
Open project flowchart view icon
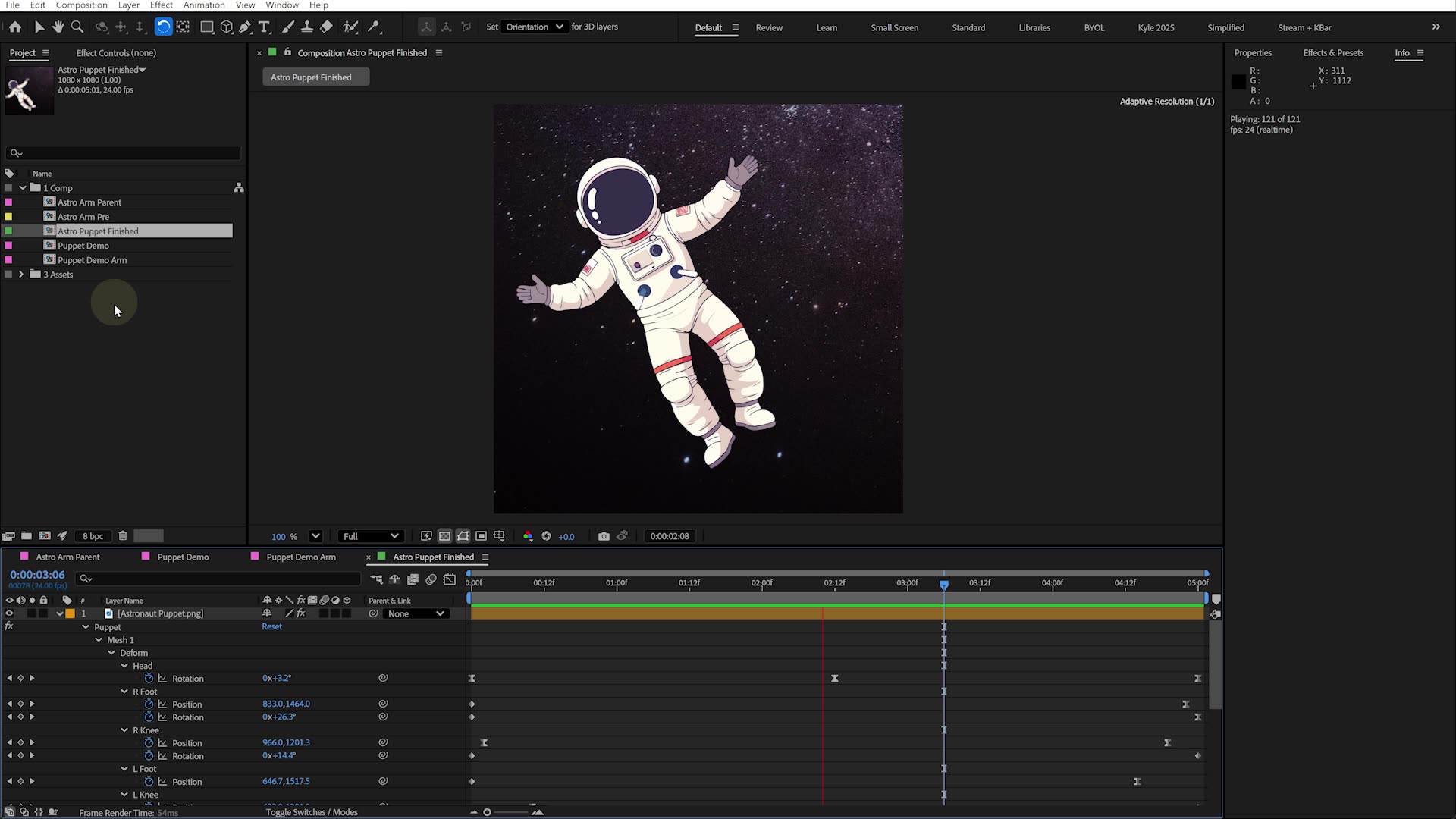click(x=239, y=187)
